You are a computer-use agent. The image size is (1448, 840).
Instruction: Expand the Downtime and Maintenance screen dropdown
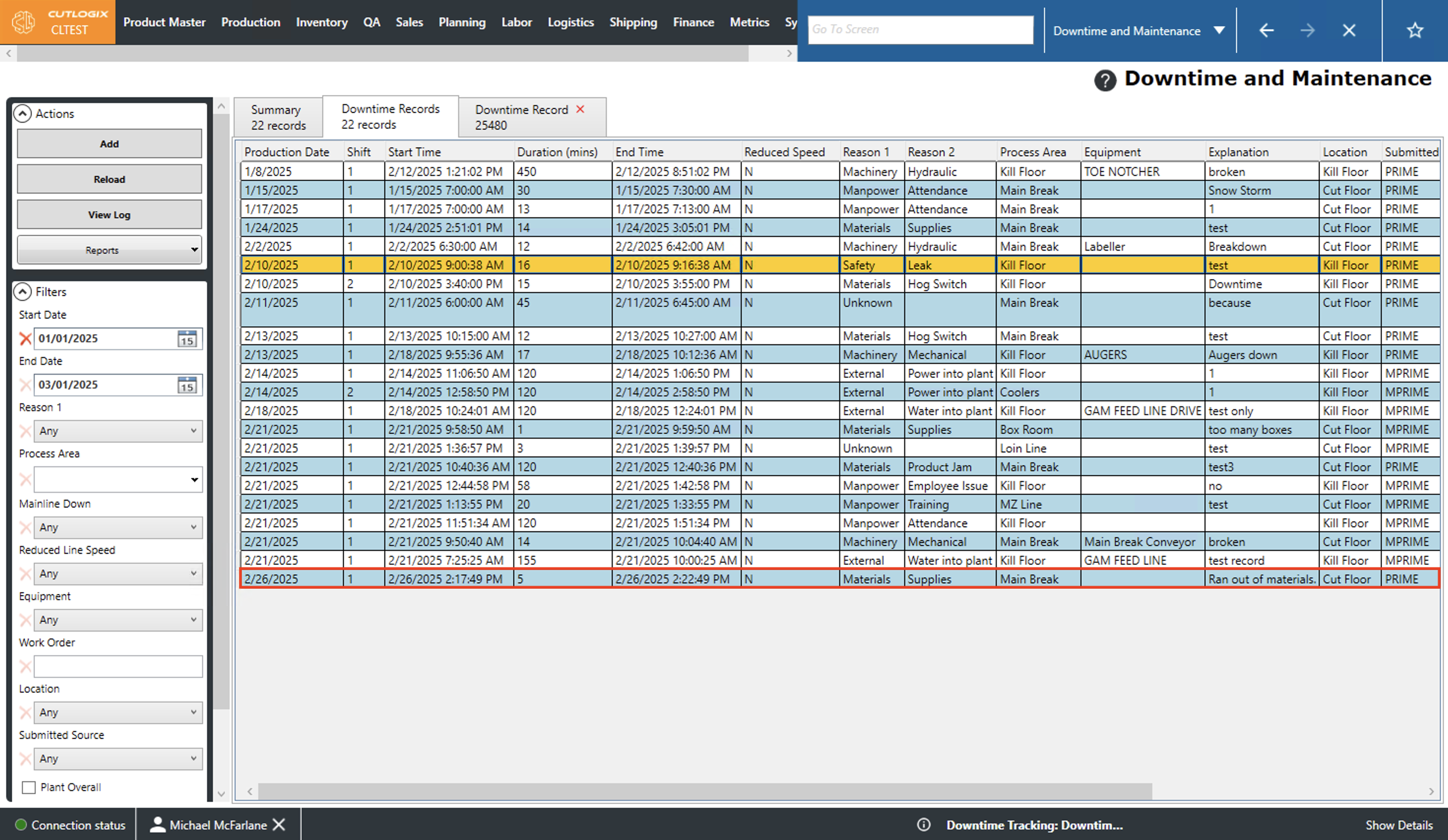coord(1218,31)
